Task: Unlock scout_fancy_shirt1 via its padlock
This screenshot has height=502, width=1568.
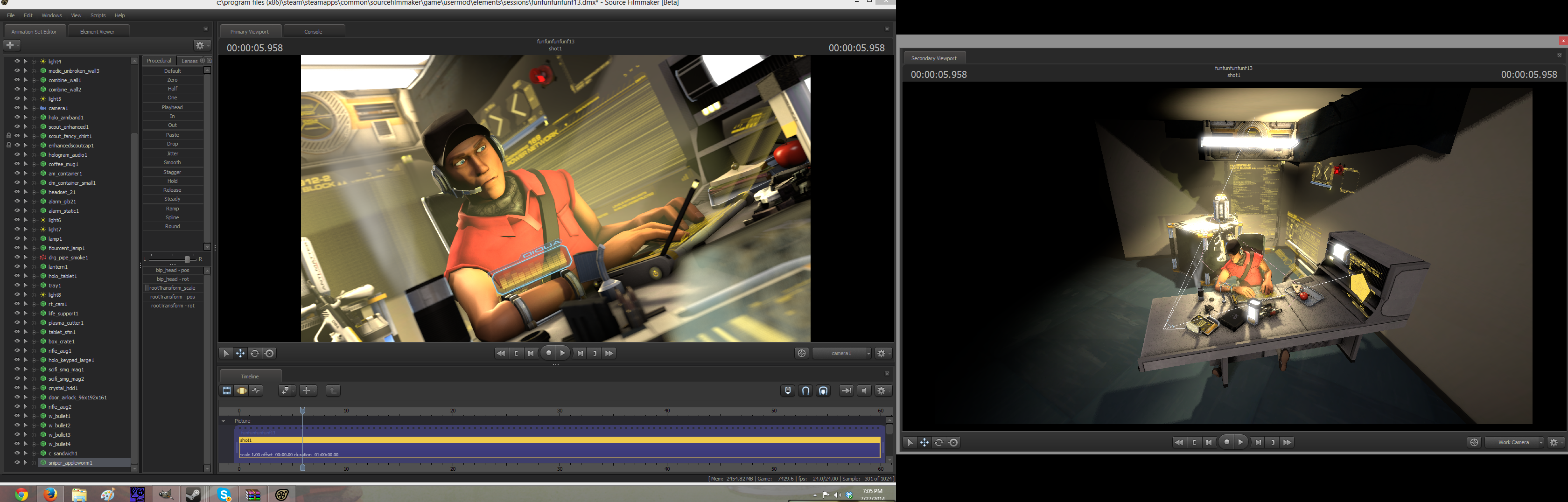Action: tap(8, 136)
